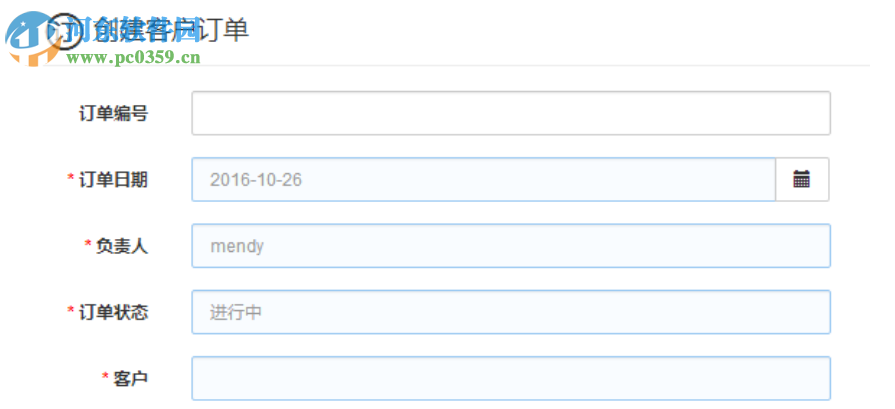Click the circular back arrow icon
This screenshot has width=895, height=409.
pyautogui.click(x=66, y=31)
